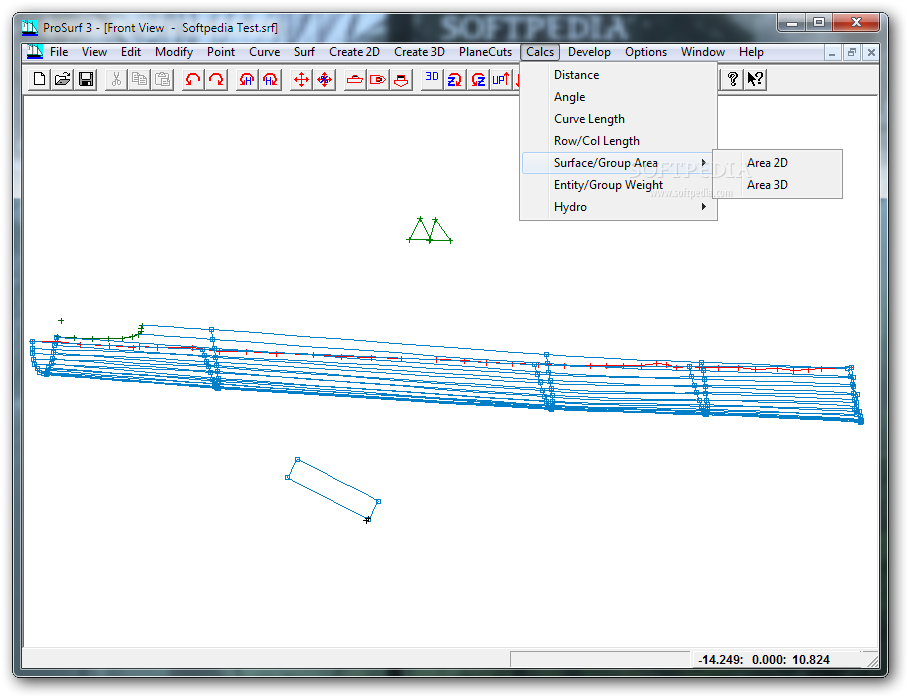The width and height of the screenshot is (909, 698).
Task: Click the context help cursor icon
Action: (x=755, y=79)
